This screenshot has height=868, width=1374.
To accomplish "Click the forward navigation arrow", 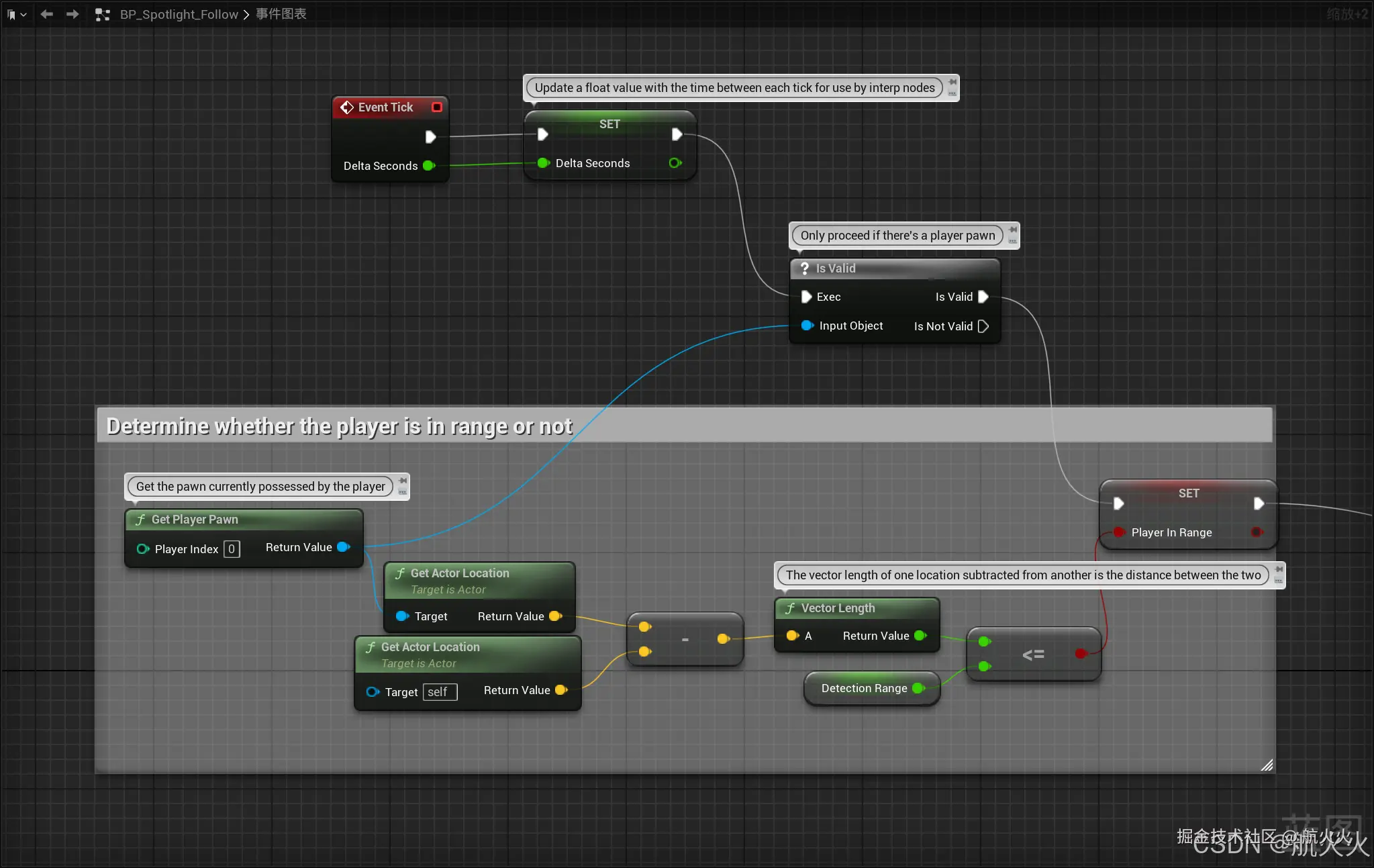I will [x=72, y=14].
